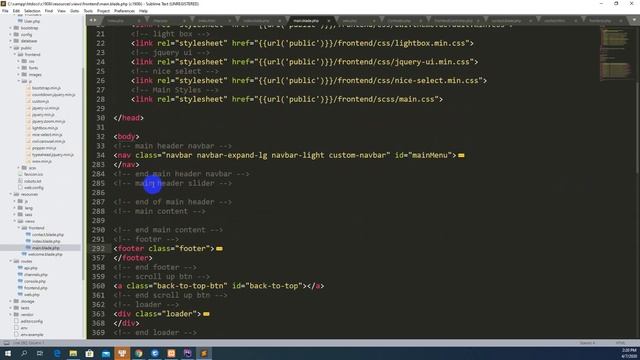Image resolution: width=640 pixels, height=360 pixels.
Task: Open the Find menu
Action: tap(49, 11)
